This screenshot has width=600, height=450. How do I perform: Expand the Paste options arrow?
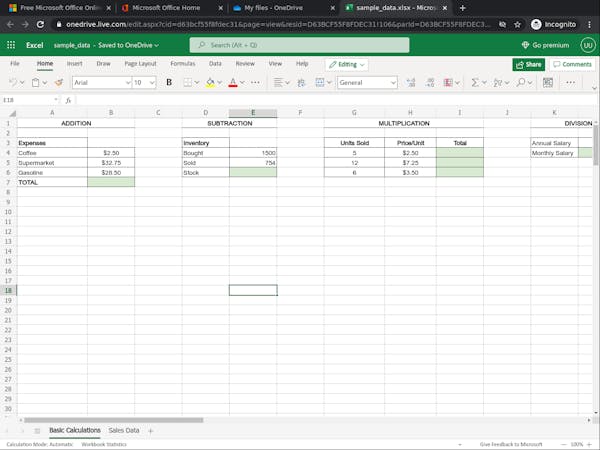tap(44, 83)
